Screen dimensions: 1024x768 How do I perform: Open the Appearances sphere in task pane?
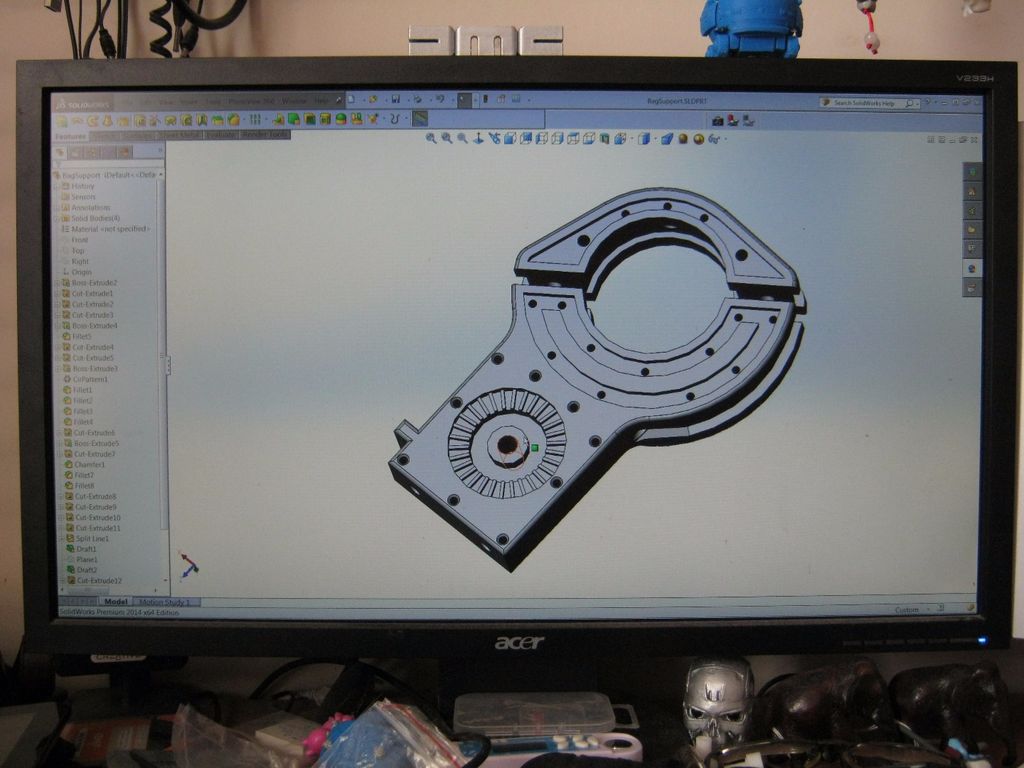pos(972,268)
